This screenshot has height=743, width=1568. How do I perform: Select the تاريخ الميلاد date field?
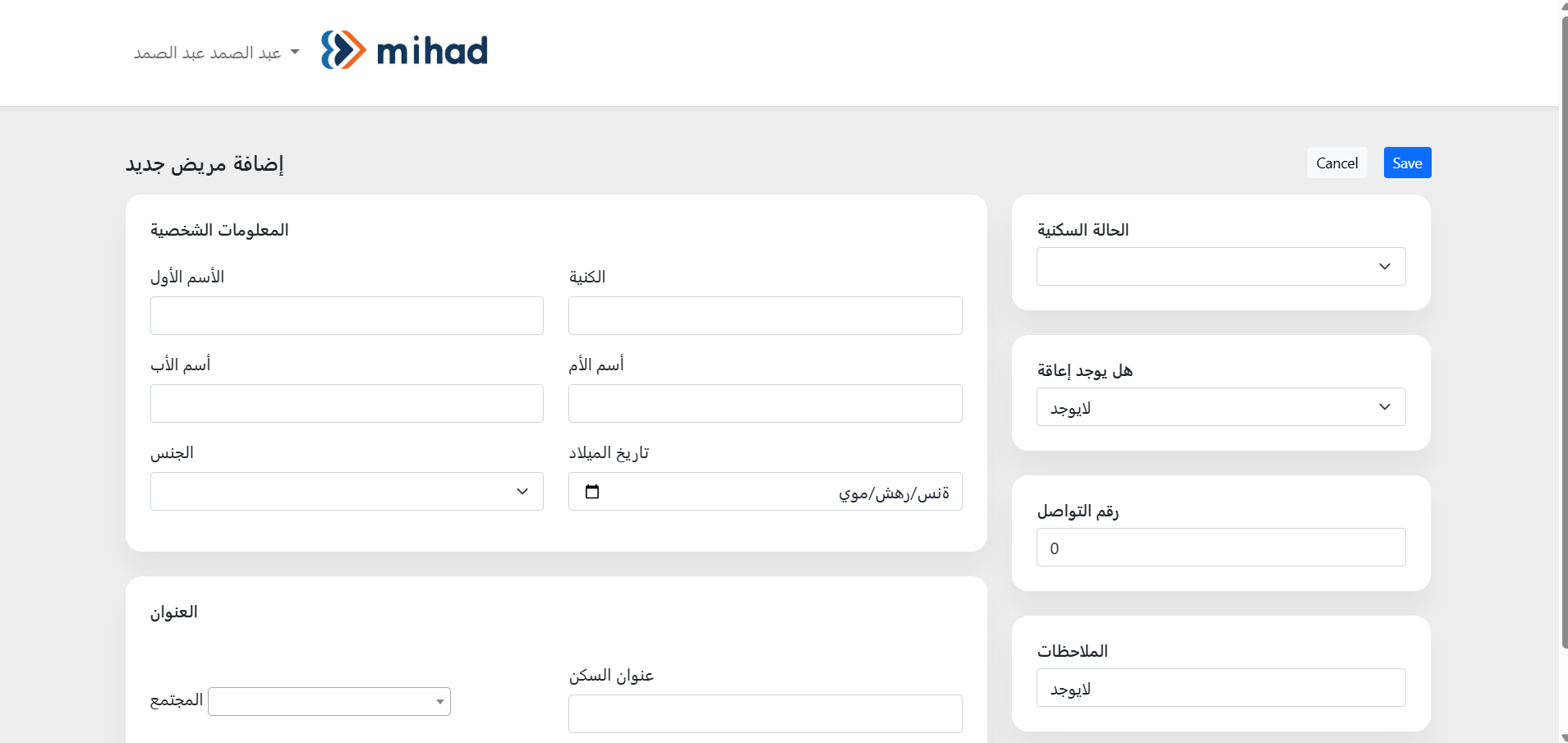[765, 492]
